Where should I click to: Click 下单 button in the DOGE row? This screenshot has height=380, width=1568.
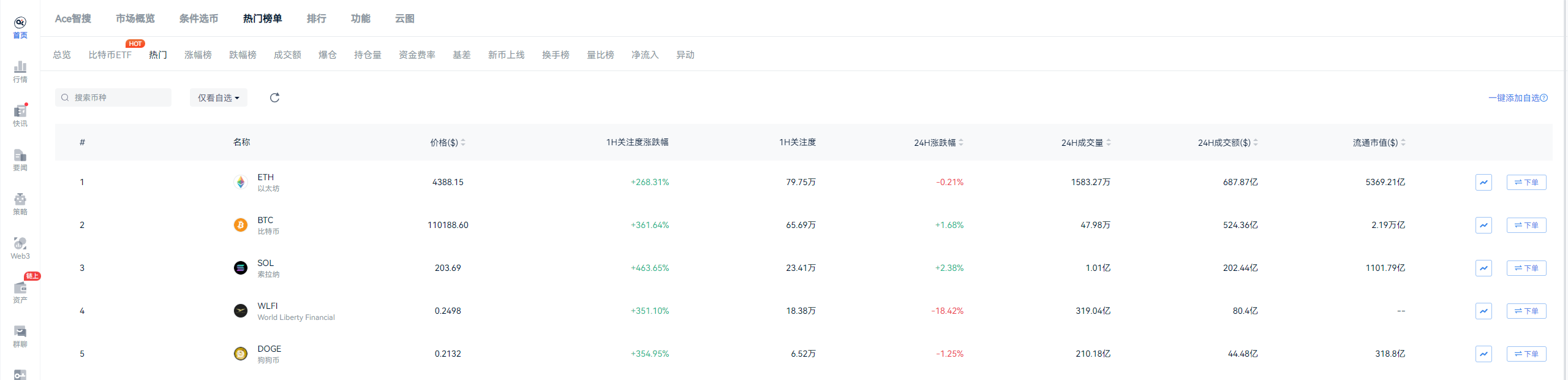[x=1526, y=354]
